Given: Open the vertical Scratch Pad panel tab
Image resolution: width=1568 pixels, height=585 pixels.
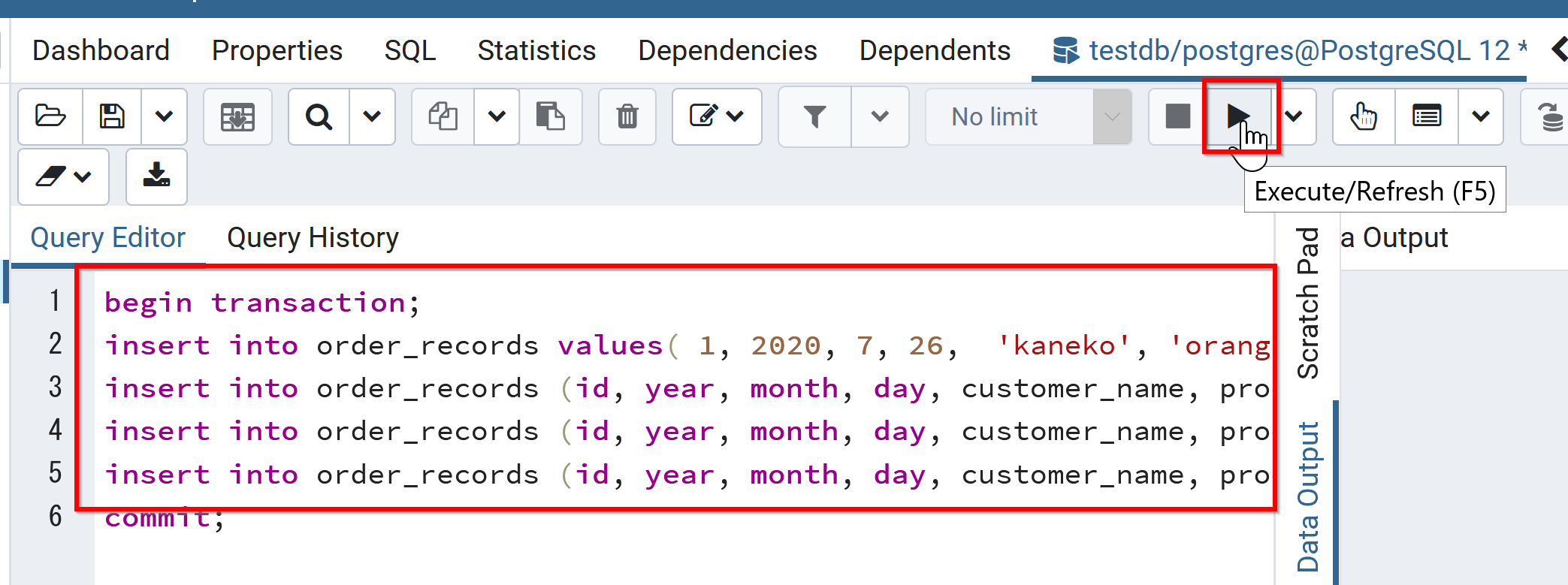Looking at the screenshot, I should pos(1308,303).
